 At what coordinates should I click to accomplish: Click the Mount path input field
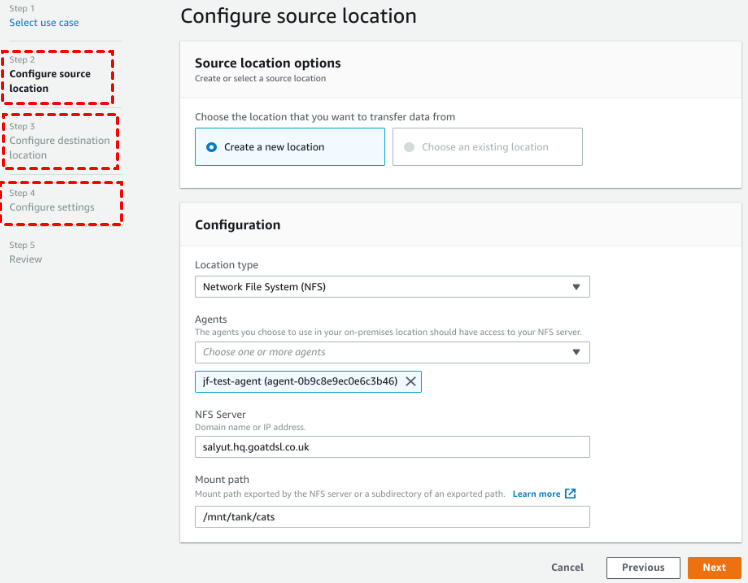[x=391, y=516]
